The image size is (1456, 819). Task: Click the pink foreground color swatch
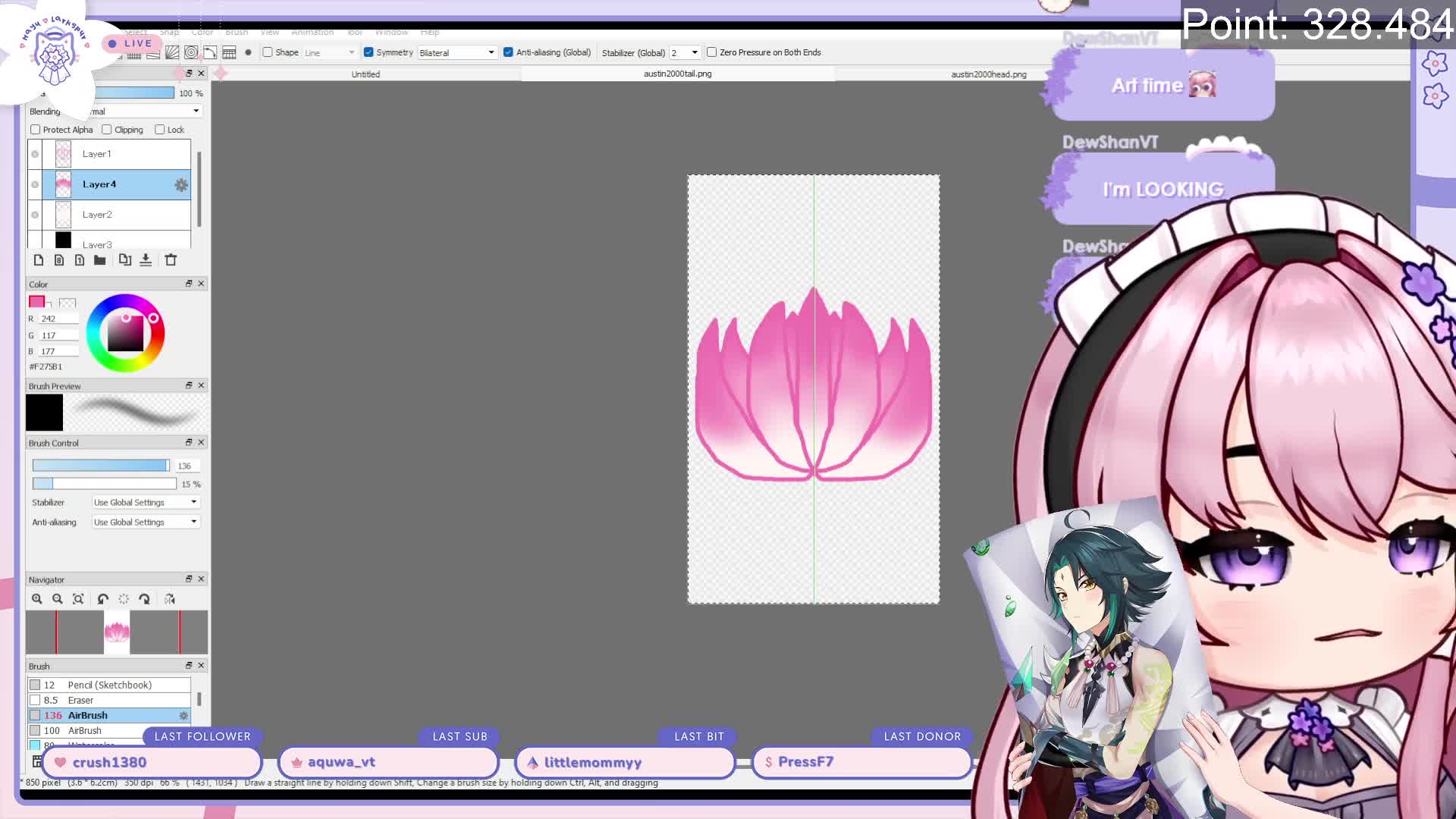36,301
